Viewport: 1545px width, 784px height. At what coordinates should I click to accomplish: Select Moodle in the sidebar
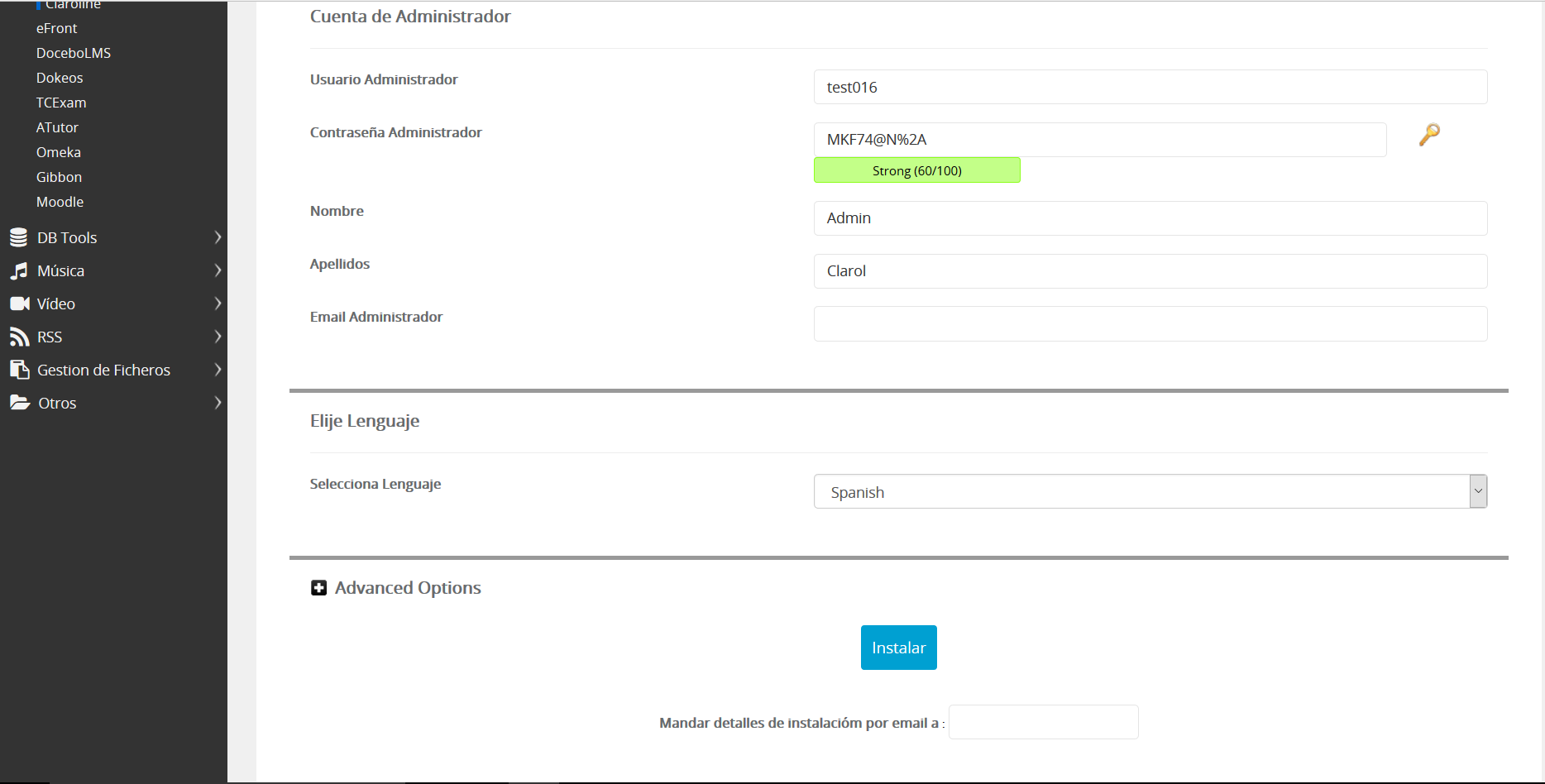click(x=60, y=202)
